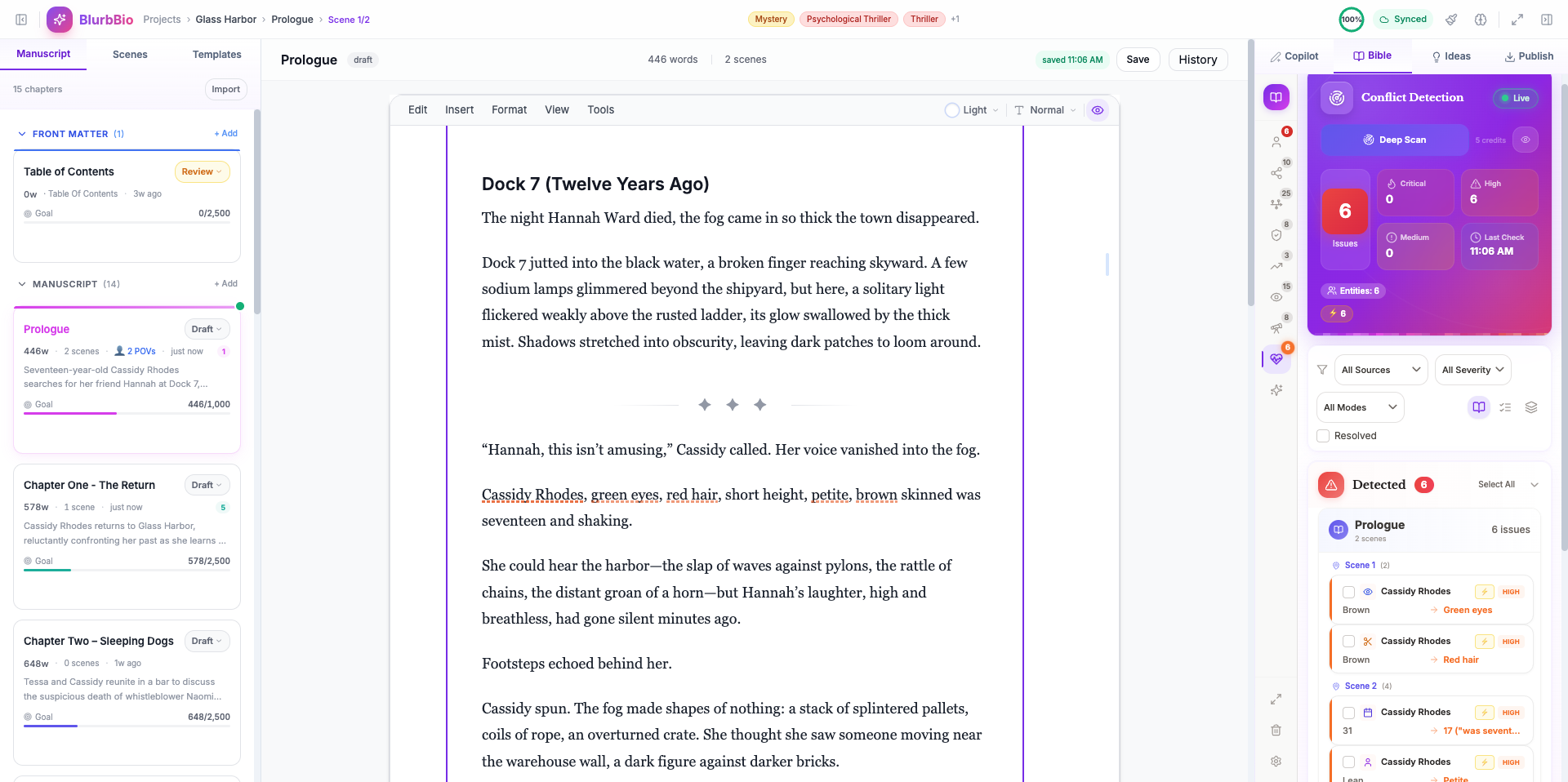
Task: Open the timeline branch icon showing 25
Action: point(1276,203)
